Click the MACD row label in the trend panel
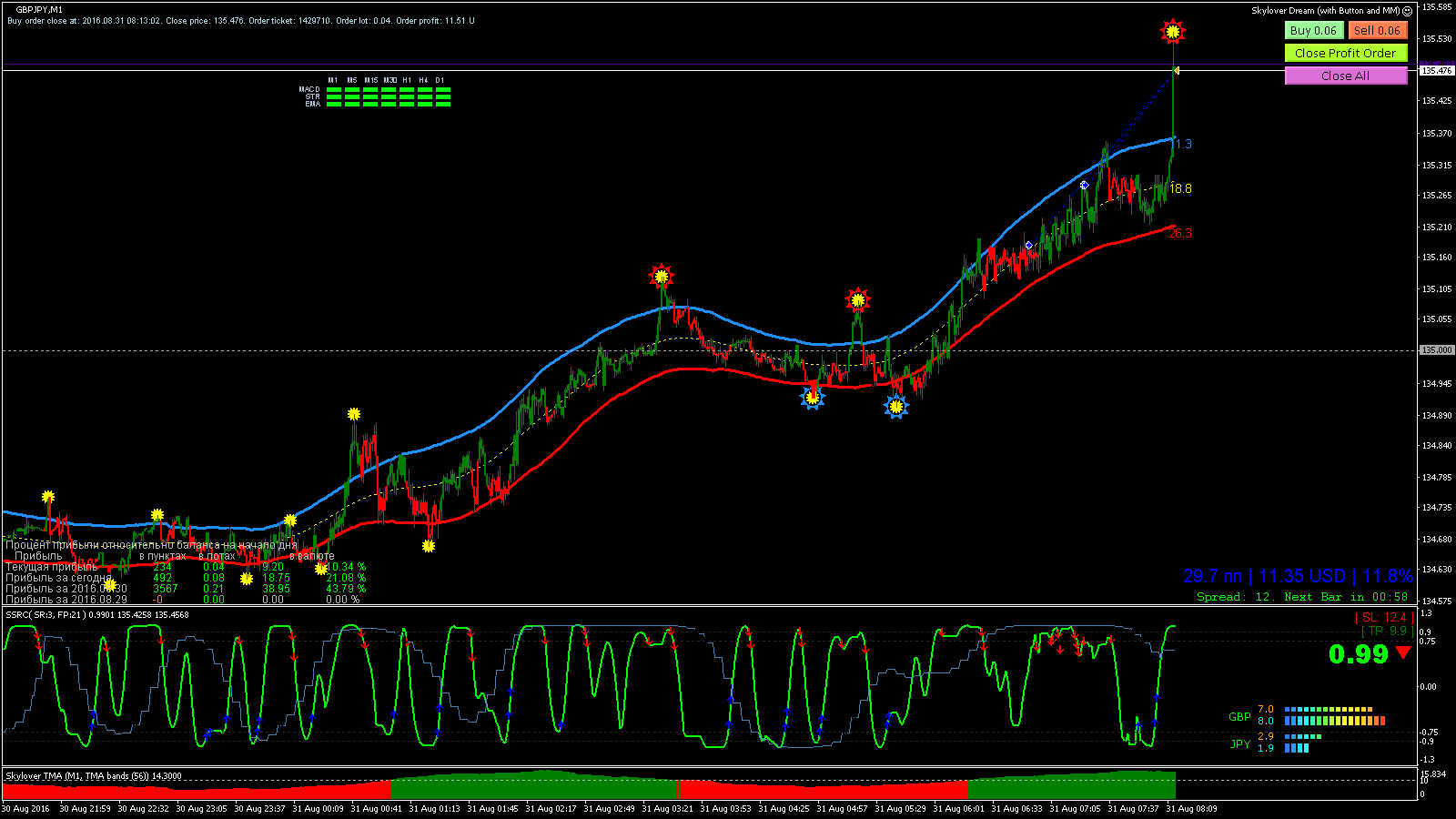The image size is (1456, 819). pos(309,89)
